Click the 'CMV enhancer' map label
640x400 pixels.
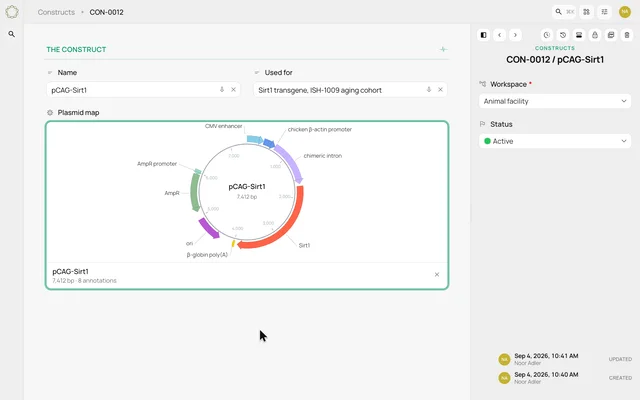[x=224, y=126]
